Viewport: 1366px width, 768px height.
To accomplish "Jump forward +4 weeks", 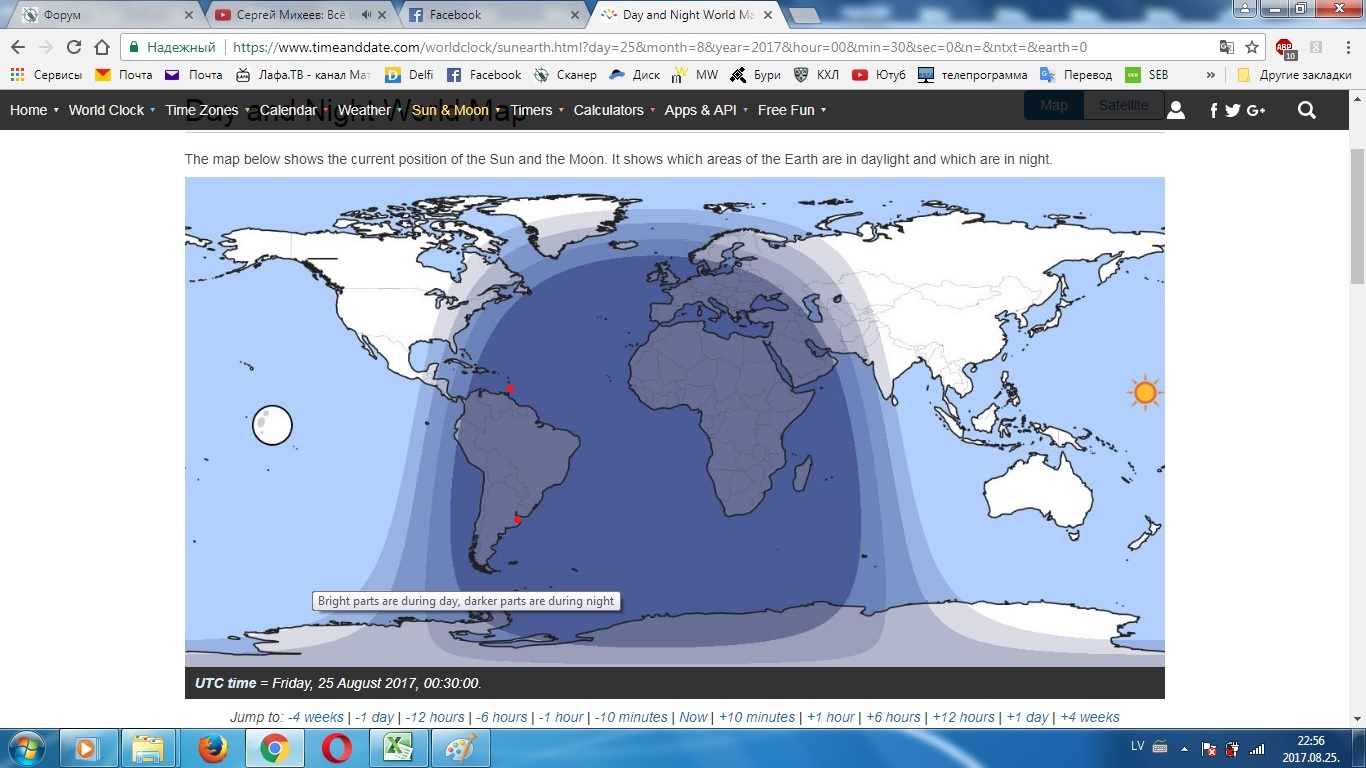I will coord(1090,717).
